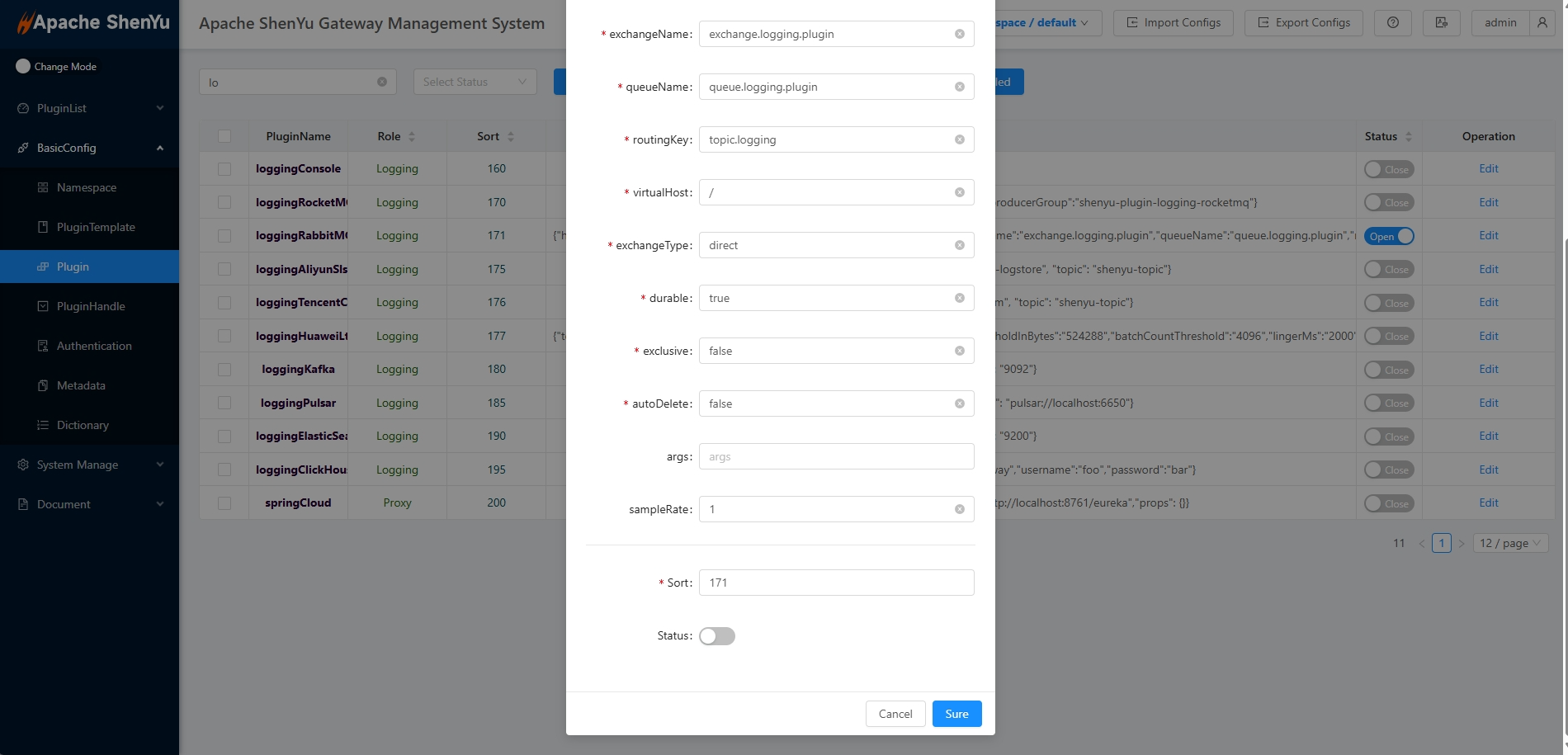Click the Sort input field showing 171
Screen dimensions: 1568x755
(835, 583)
